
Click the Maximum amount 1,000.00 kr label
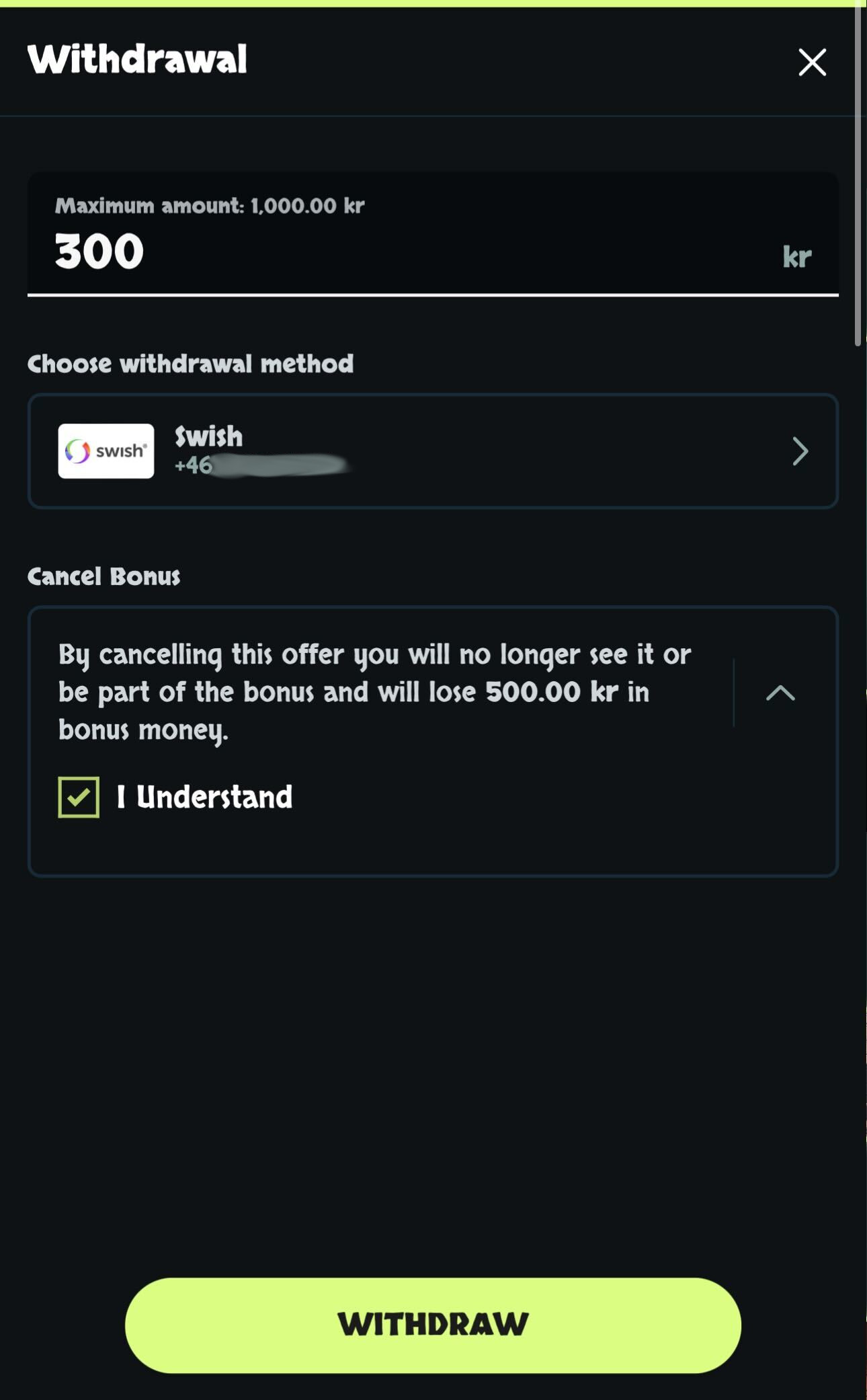209,206
